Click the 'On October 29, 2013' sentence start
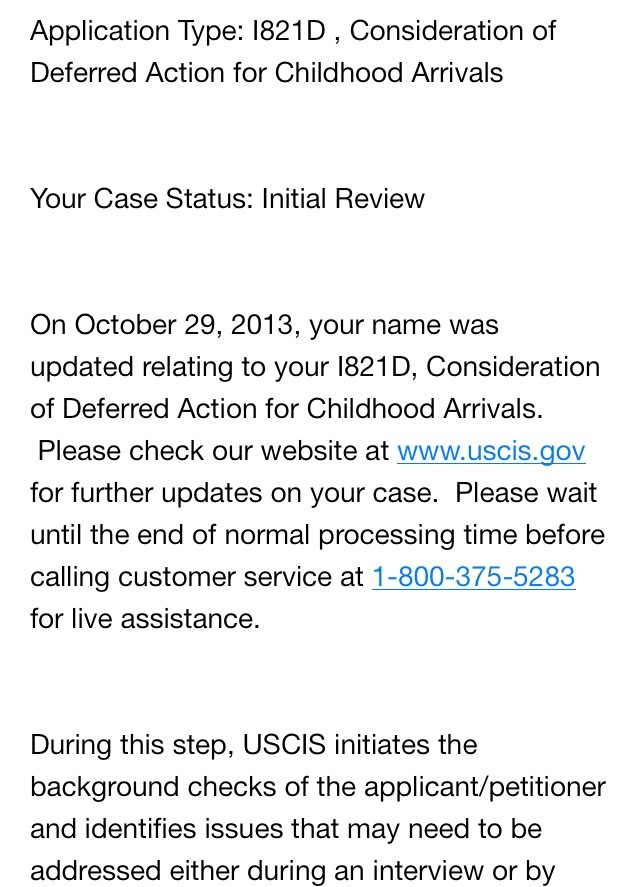The image size is (640, 887). (161, 326)
